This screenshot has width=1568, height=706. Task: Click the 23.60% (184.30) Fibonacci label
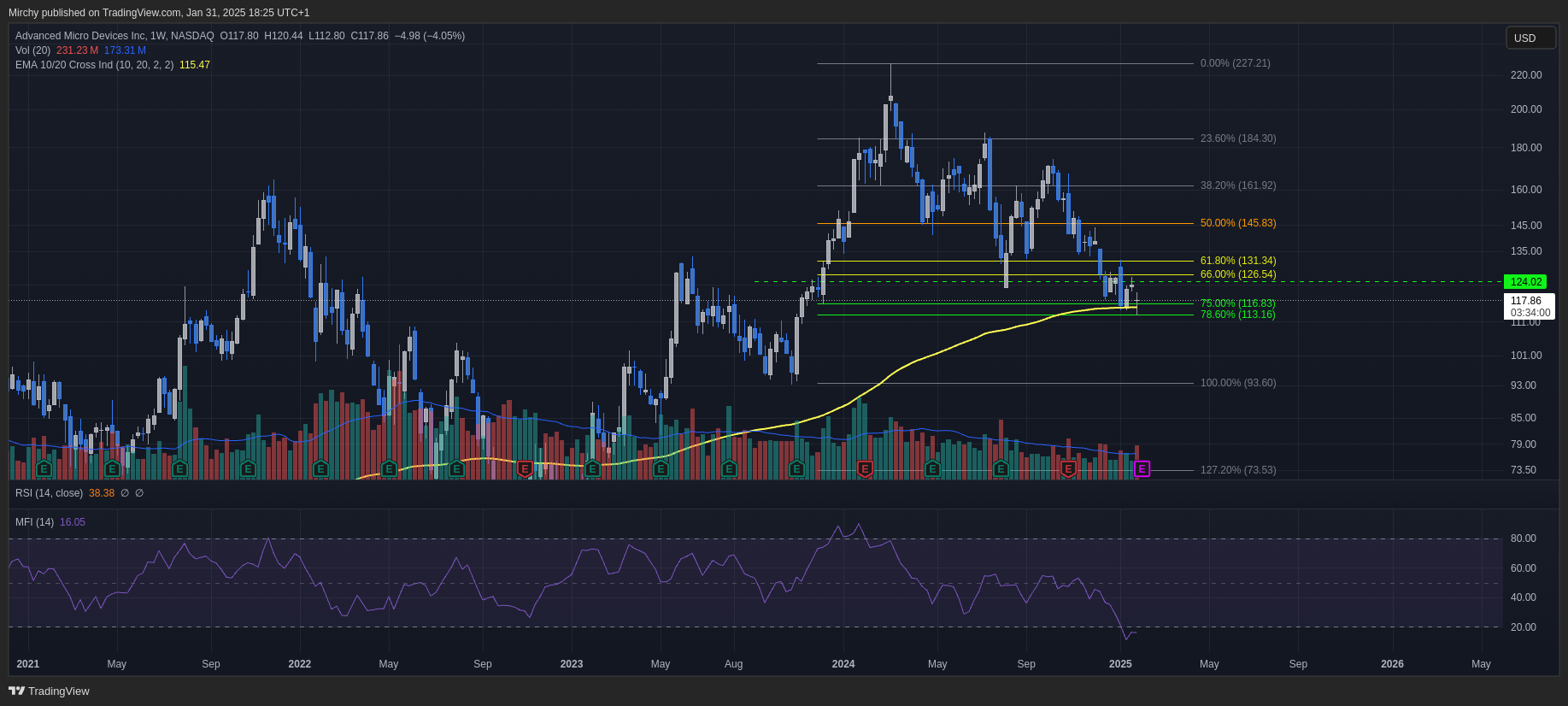pyautogui.click(x=1238, y=138)
